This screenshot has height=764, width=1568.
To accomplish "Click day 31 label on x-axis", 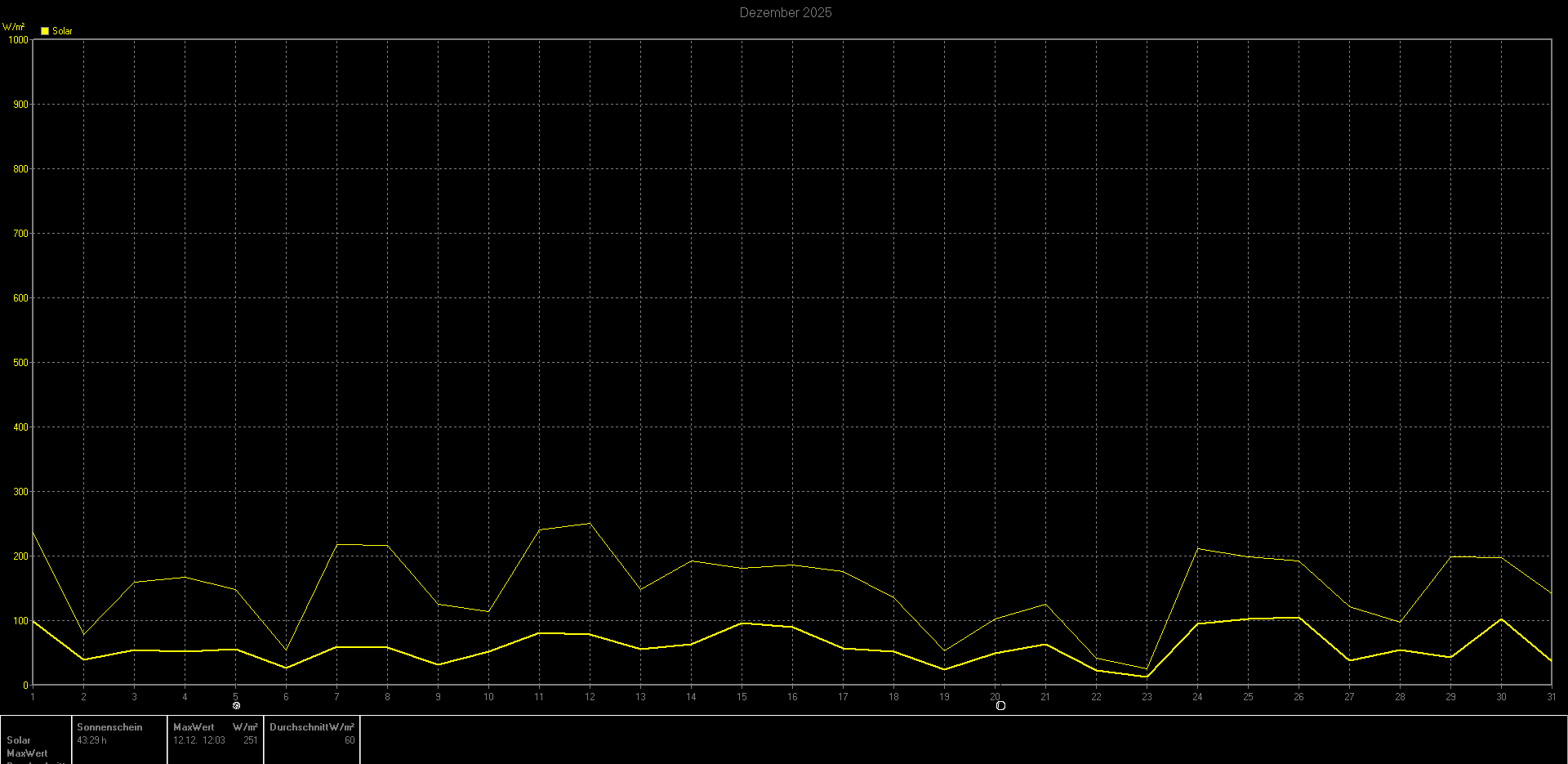I will [x=1551, y=697].
